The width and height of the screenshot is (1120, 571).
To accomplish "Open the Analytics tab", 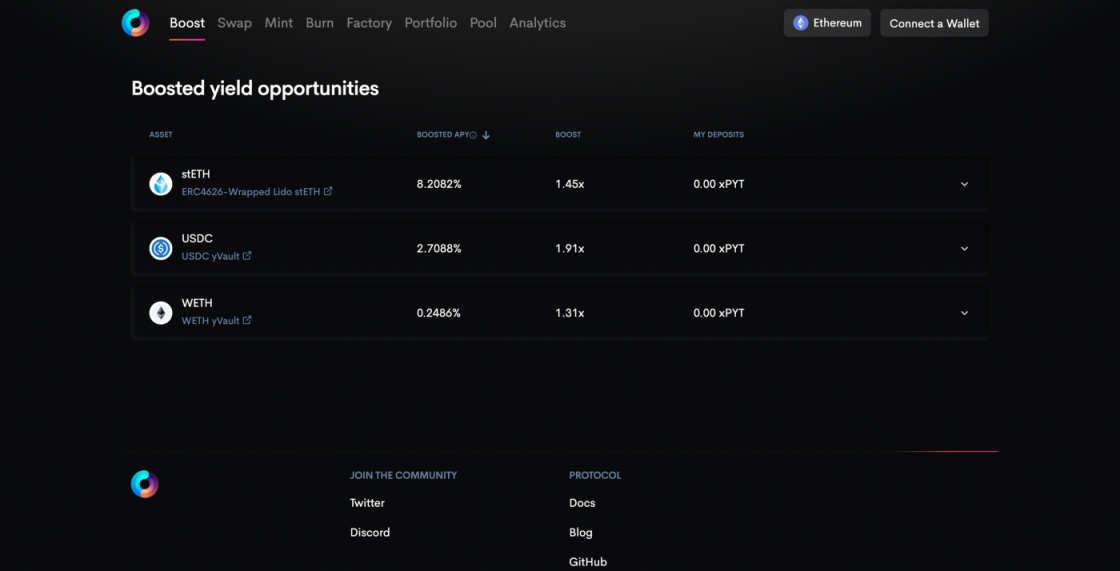I will click(x=537, y=23).
